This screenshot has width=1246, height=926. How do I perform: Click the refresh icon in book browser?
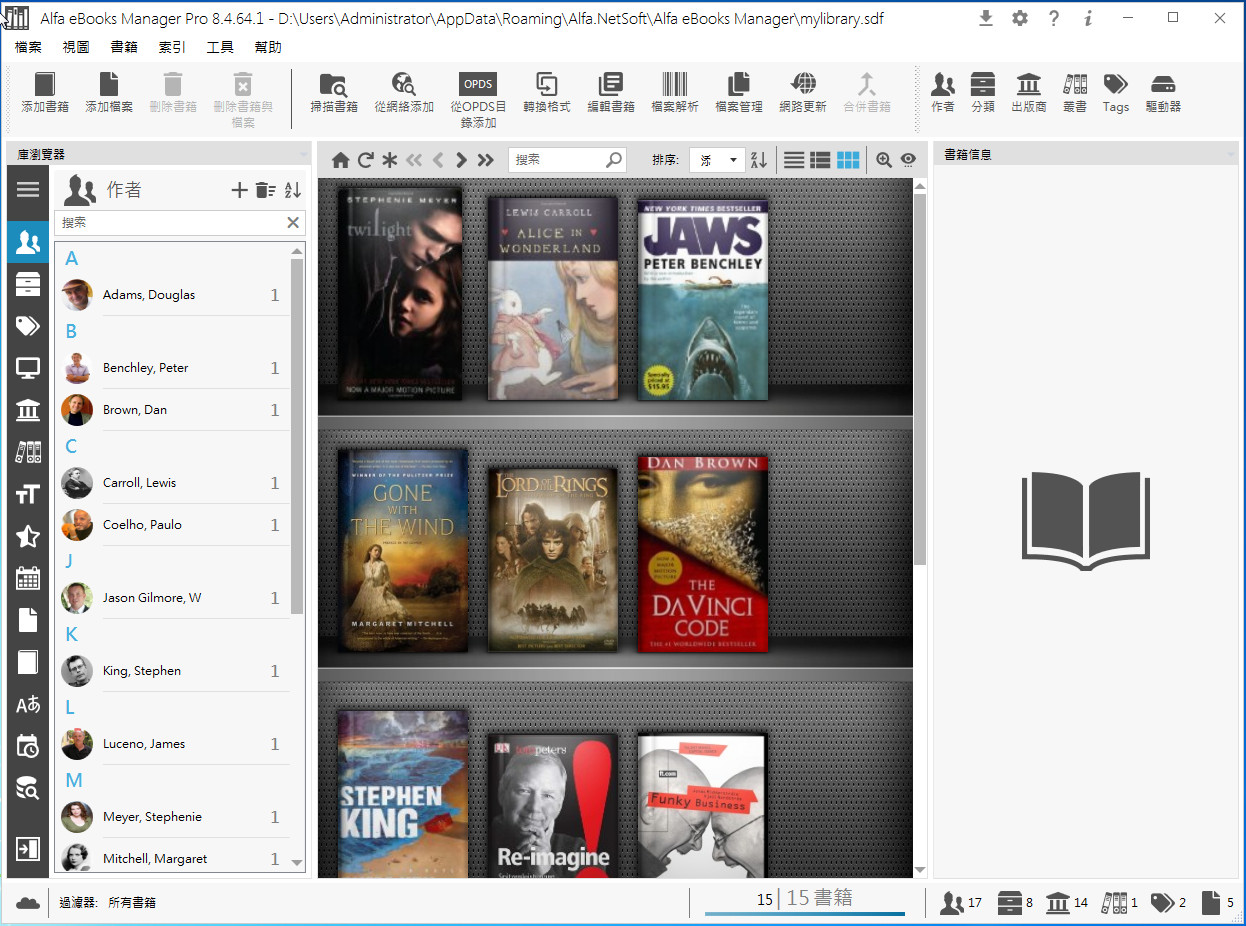(366, 160)
